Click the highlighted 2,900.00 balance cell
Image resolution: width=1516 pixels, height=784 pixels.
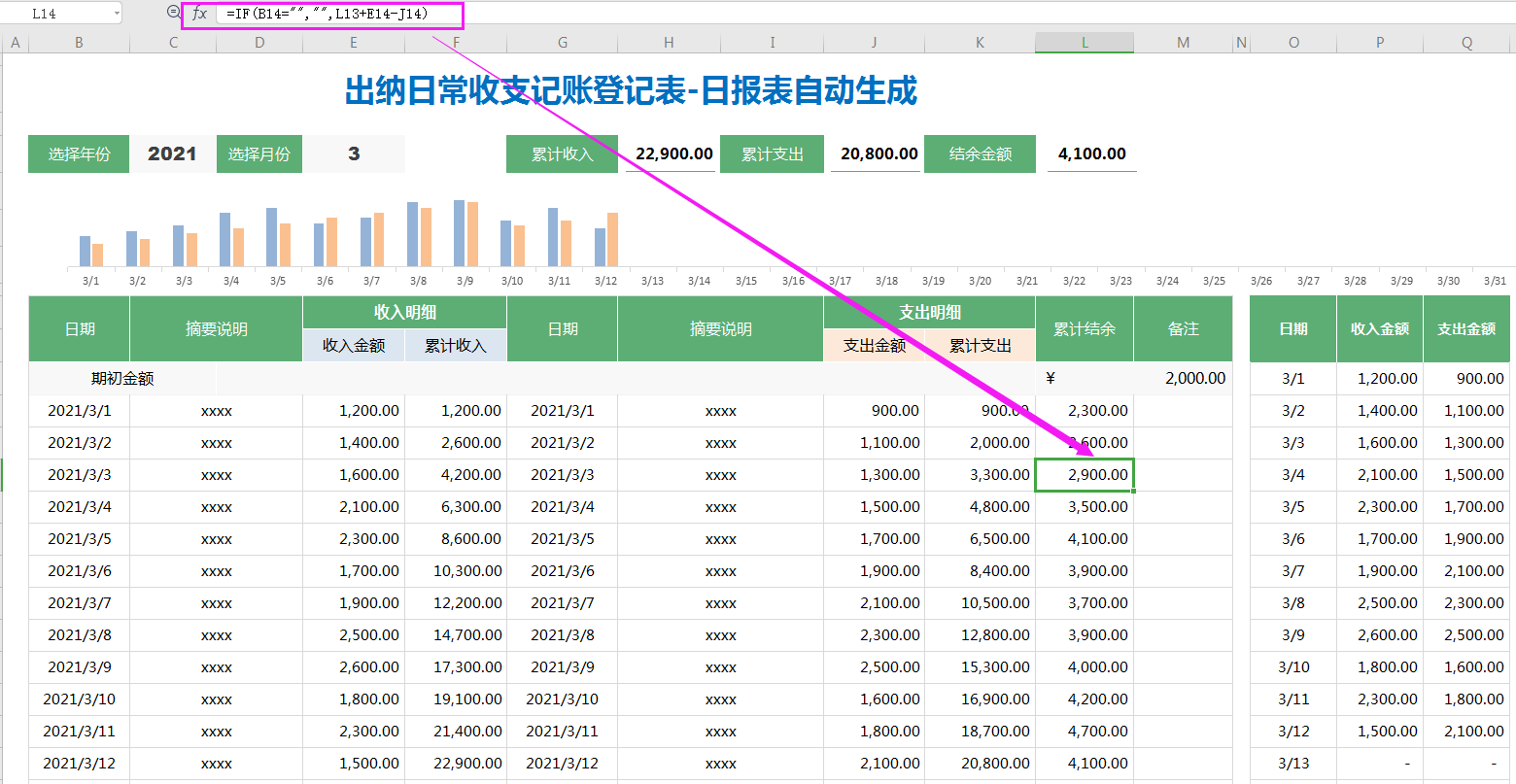1085,475
